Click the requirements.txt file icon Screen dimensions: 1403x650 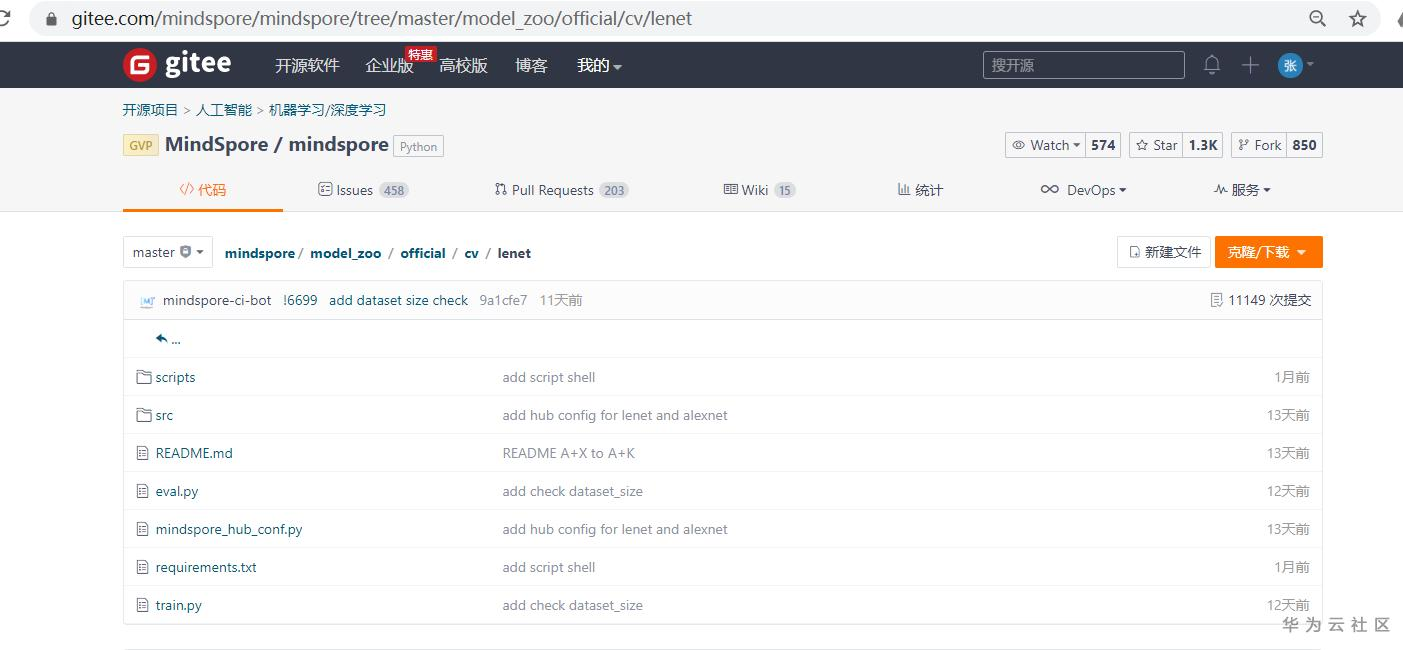[142, 567]
